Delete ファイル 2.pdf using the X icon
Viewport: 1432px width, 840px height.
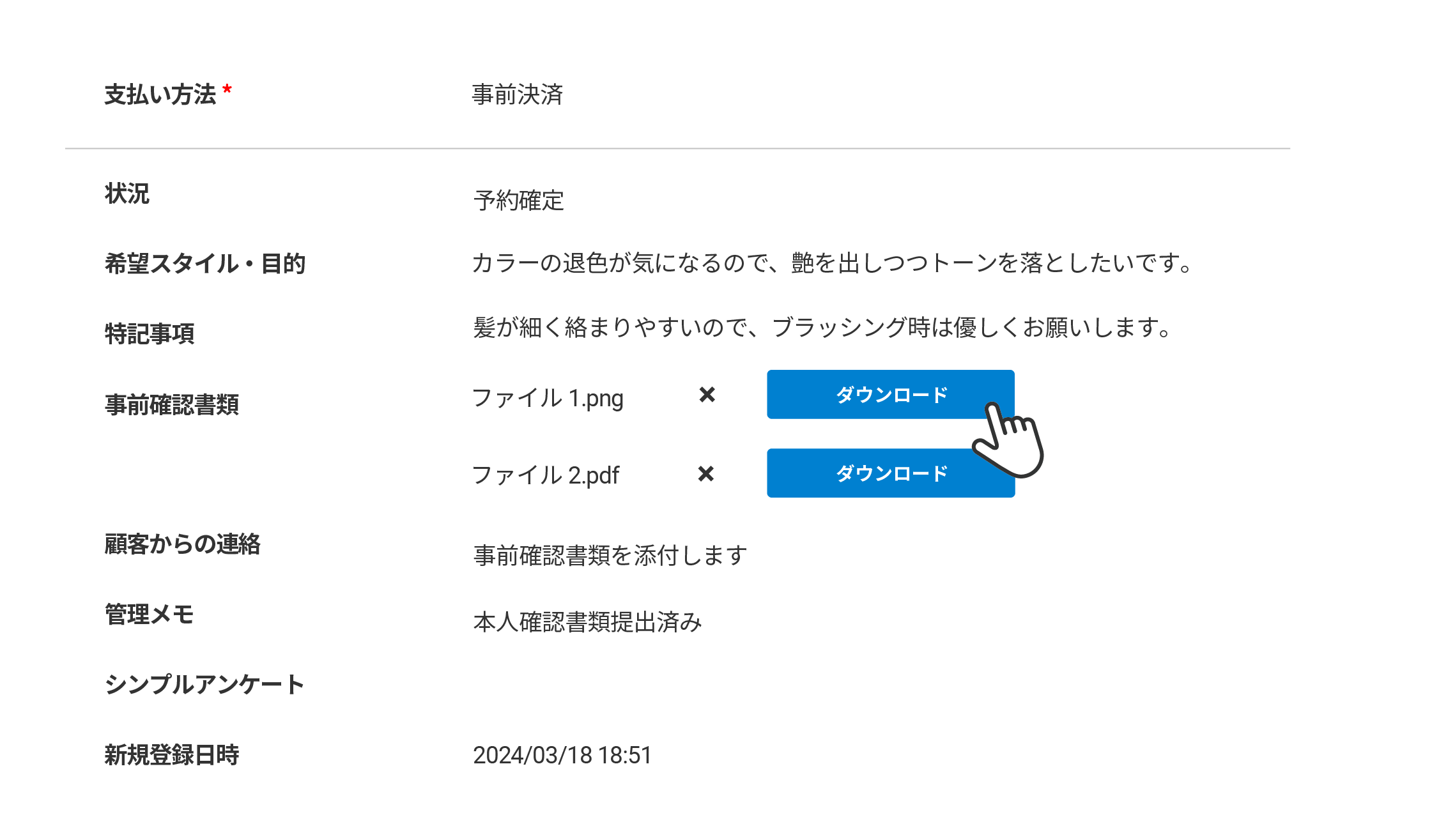(x=705, y=474)
